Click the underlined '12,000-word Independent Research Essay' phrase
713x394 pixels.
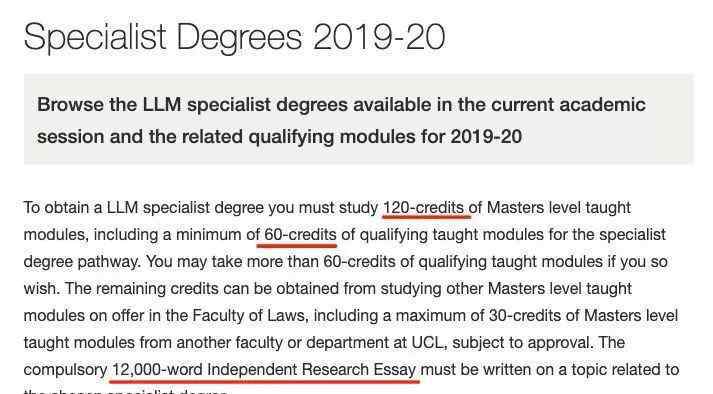264,369
